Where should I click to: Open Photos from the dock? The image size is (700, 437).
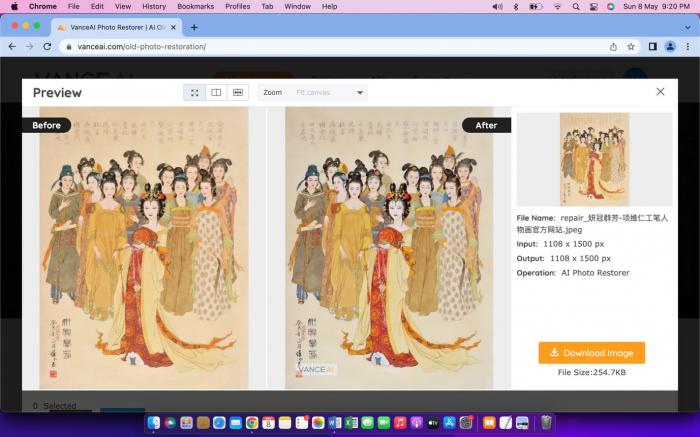coord(318,422)
